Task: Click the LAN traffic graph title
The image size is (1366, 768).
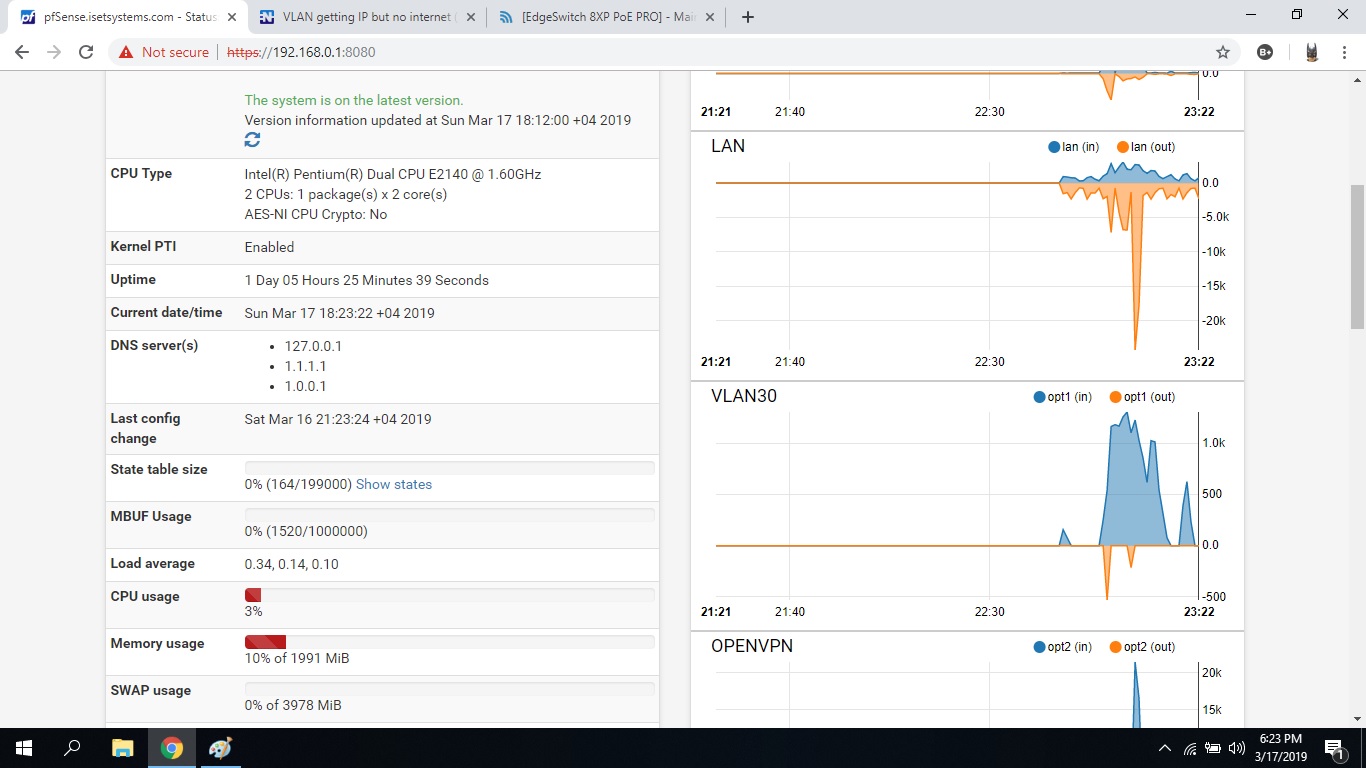Action: (728, 146)
